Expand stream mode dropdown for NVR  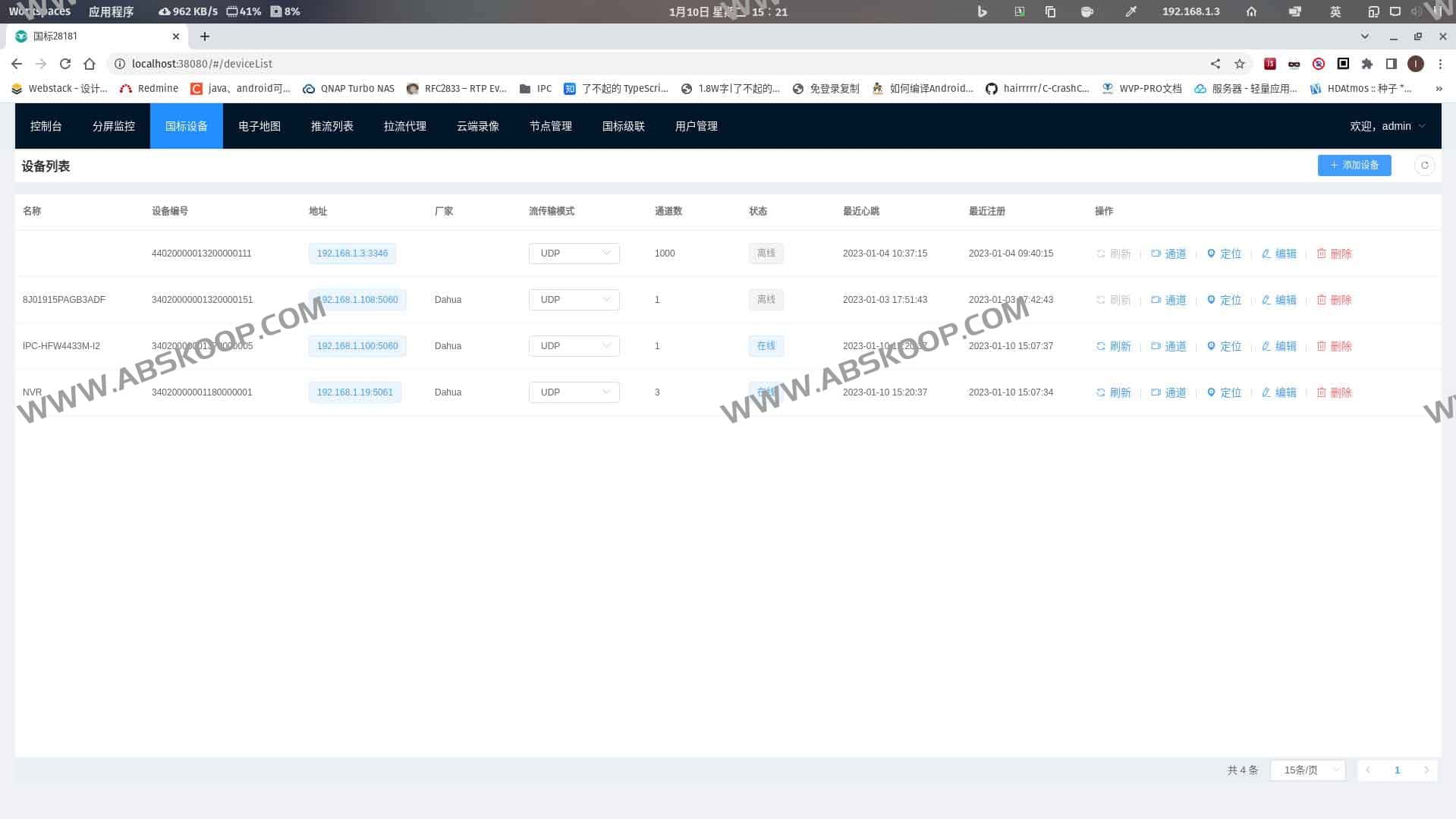click(574, 392)
